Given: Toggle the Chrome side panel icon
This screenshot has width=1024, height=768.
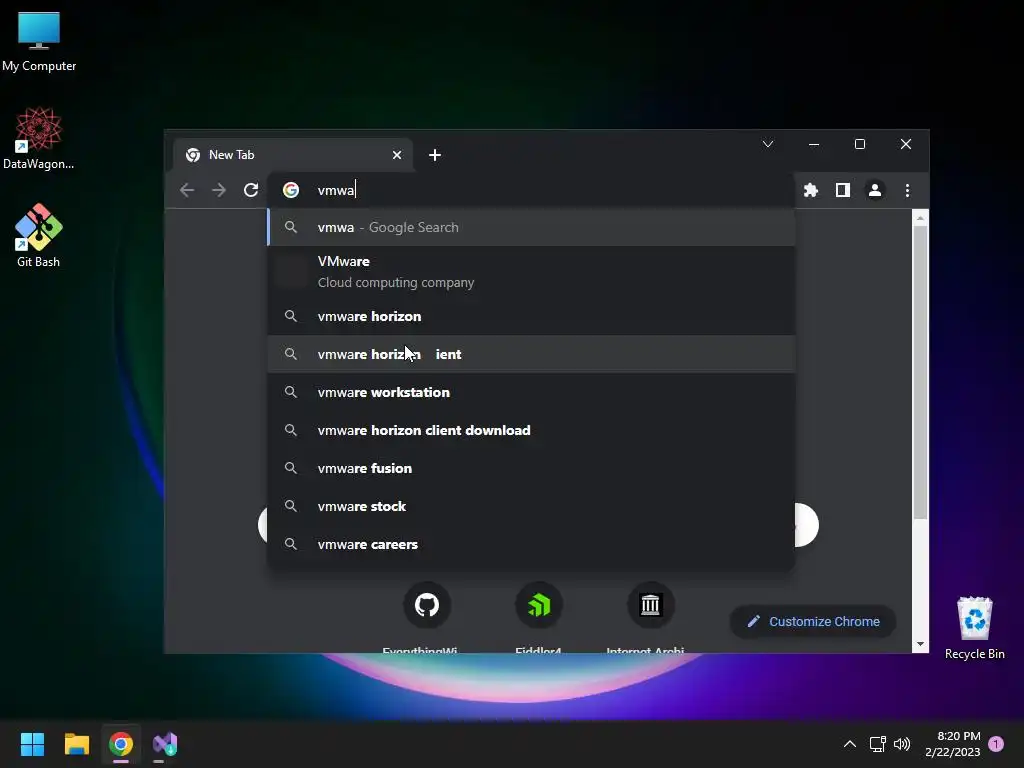Looking at the screenshot, I should click(x=842, y=190).
